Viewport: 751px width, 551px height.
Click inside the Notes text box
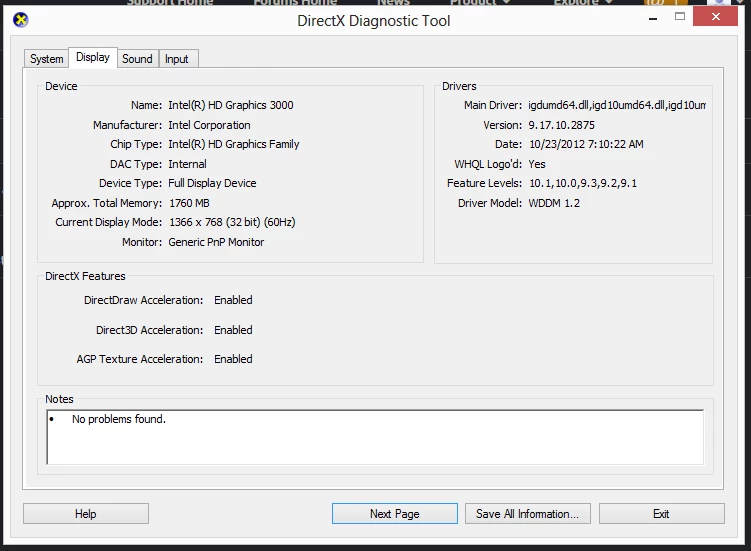pos(376,437)
